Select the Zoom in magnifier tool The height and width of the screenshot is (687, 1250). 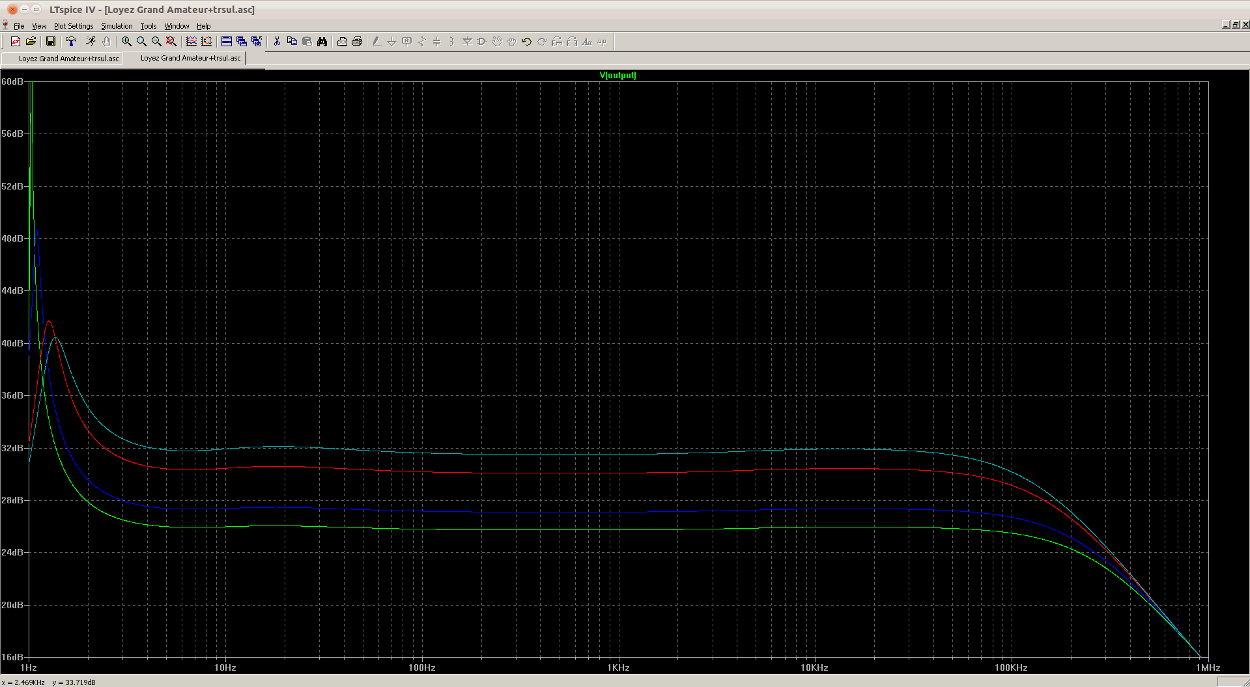[x=127, y=41]
